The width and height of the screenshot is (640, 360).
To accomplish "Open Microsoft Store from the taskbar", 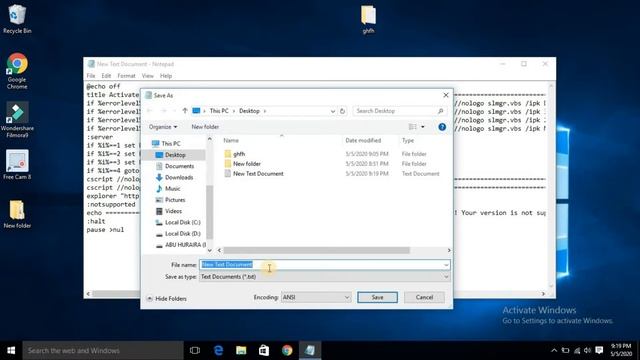I will (x=264, y=350).
